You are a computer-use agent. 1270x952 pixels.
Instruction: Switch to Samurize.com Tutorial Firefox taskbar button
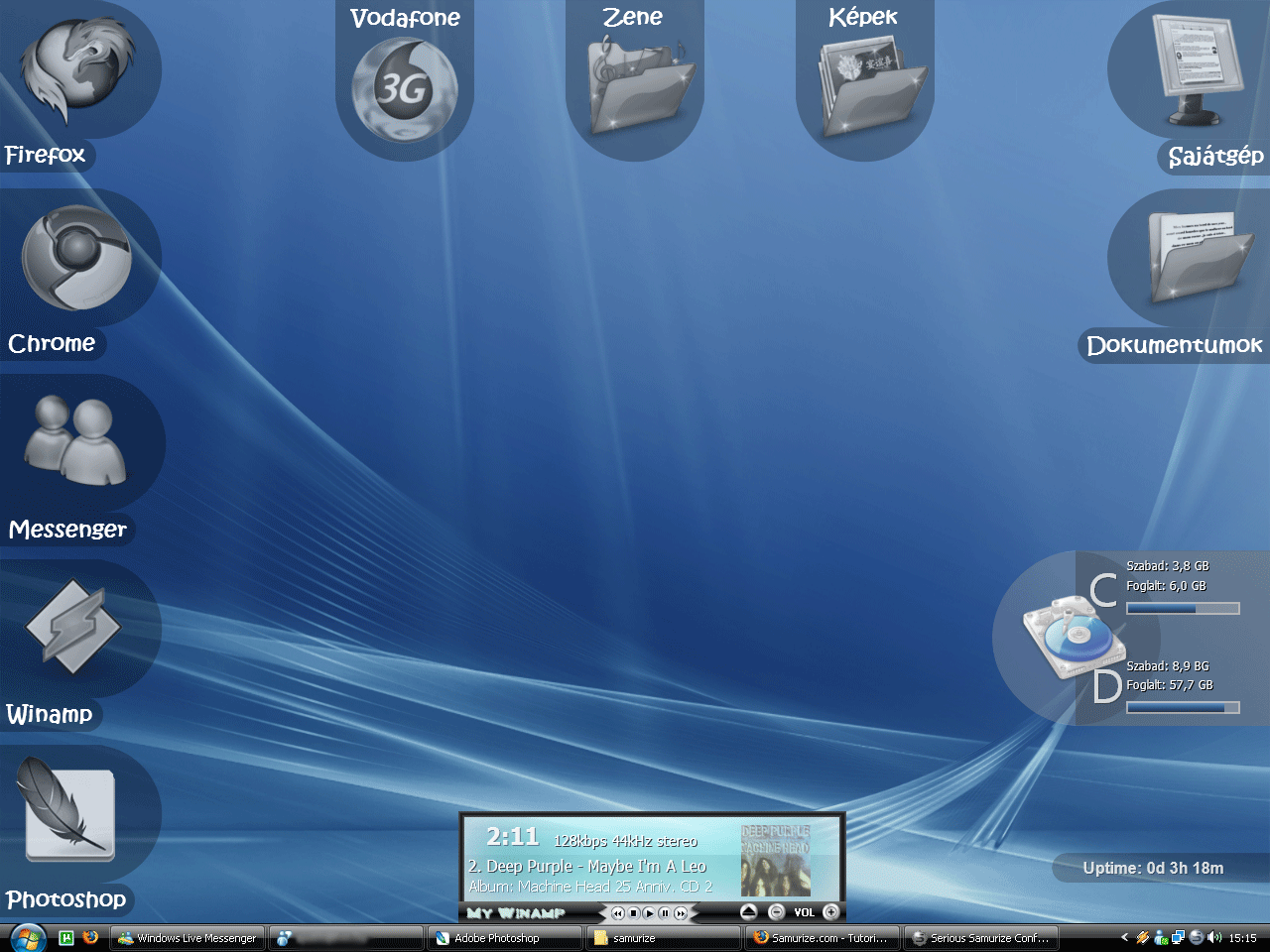coord(823,938)
